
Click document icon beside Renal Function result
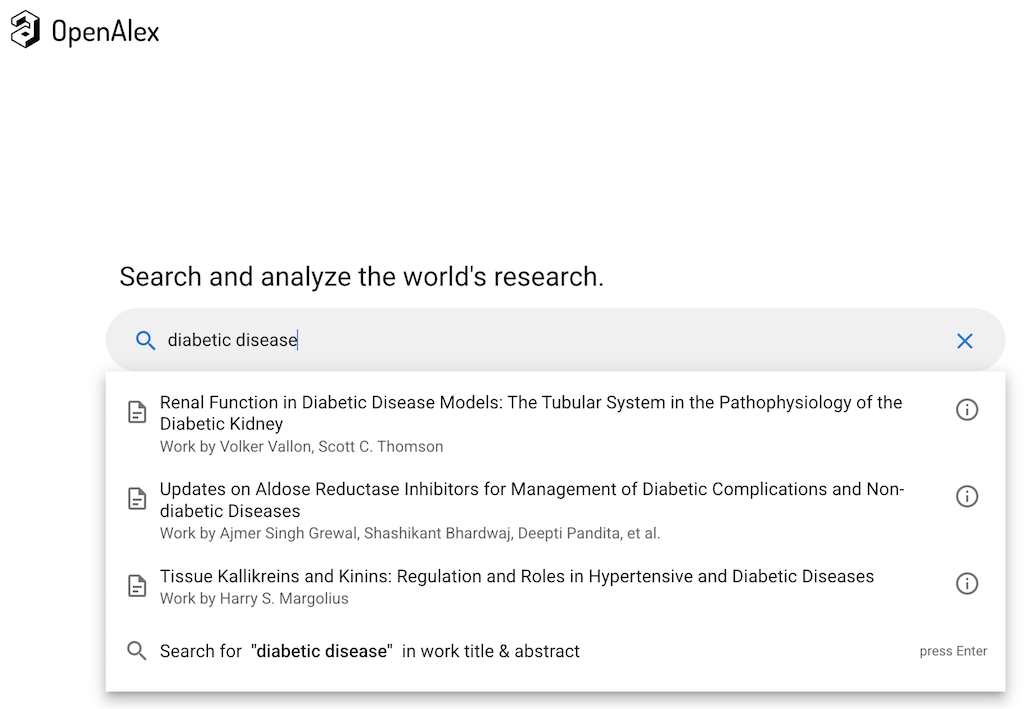pos(138,412)
